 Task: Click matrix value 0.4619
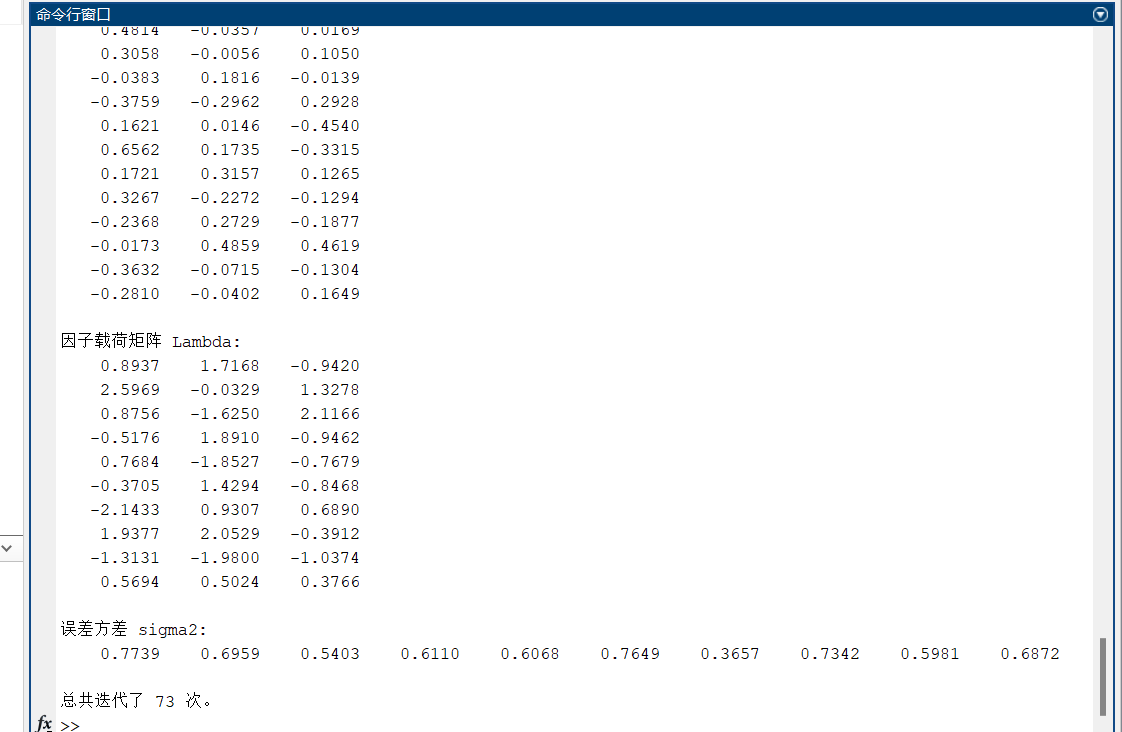coord(330,246)
